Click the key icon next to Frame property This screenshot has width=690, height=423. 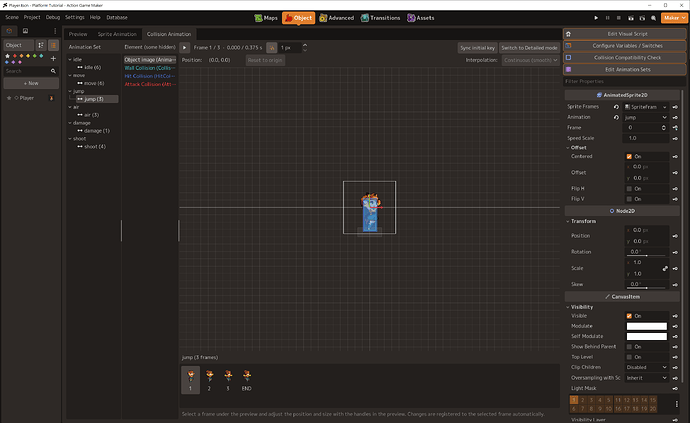(675, 128)
